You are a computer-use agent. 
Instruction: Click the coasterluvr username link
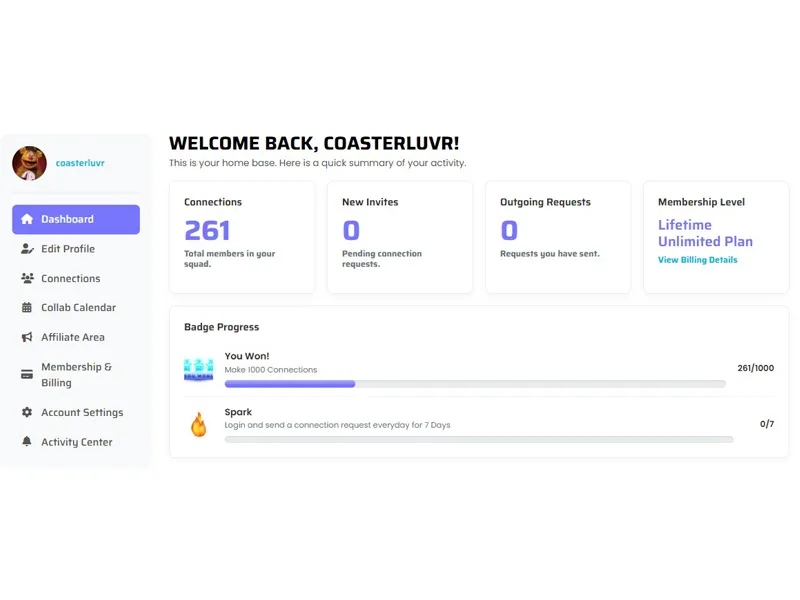pyautogui.click(x=80, y=163)
